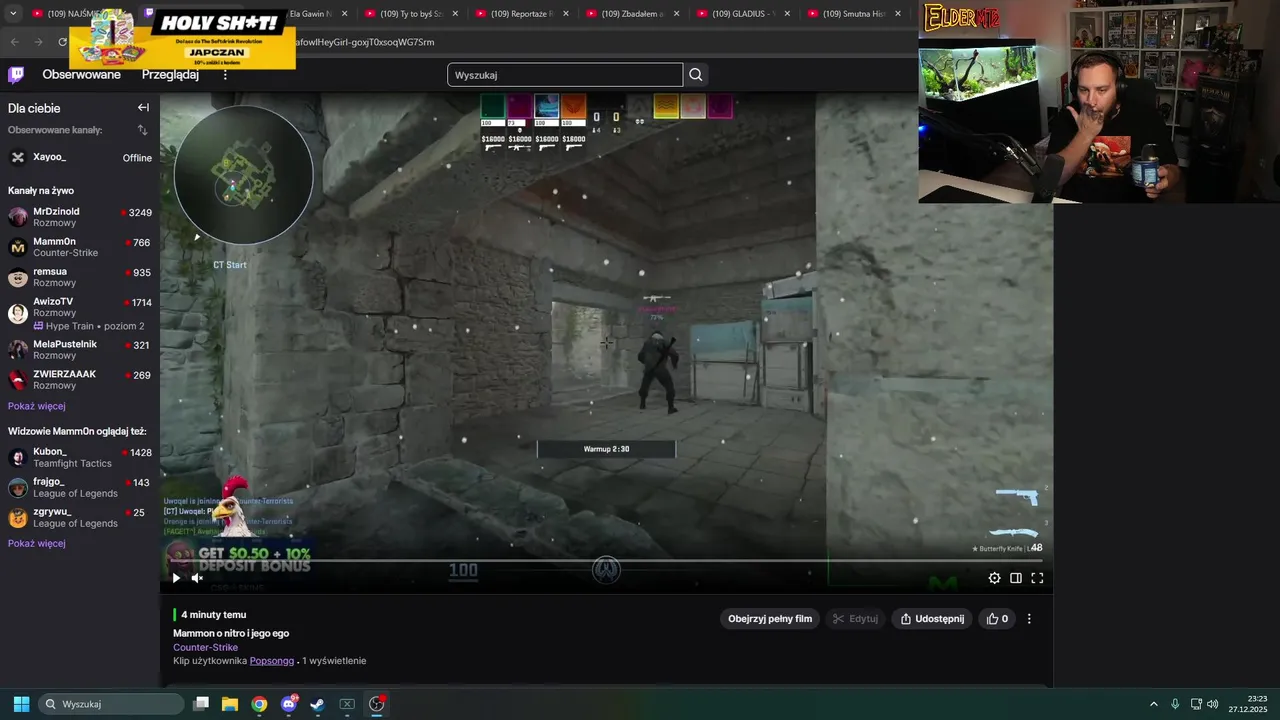Click the microphone tray icon

[x=1175, y=704]
